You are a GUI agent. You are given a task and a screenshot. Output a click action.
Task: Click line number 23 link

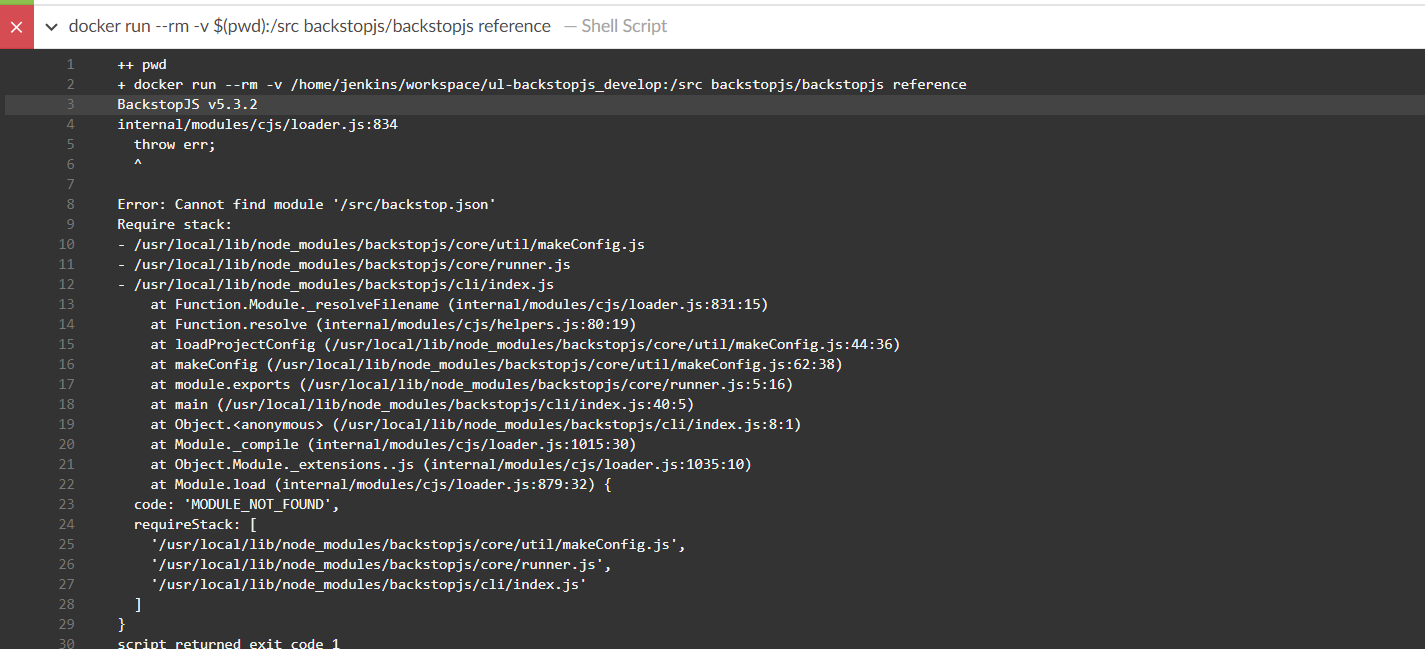67,504
